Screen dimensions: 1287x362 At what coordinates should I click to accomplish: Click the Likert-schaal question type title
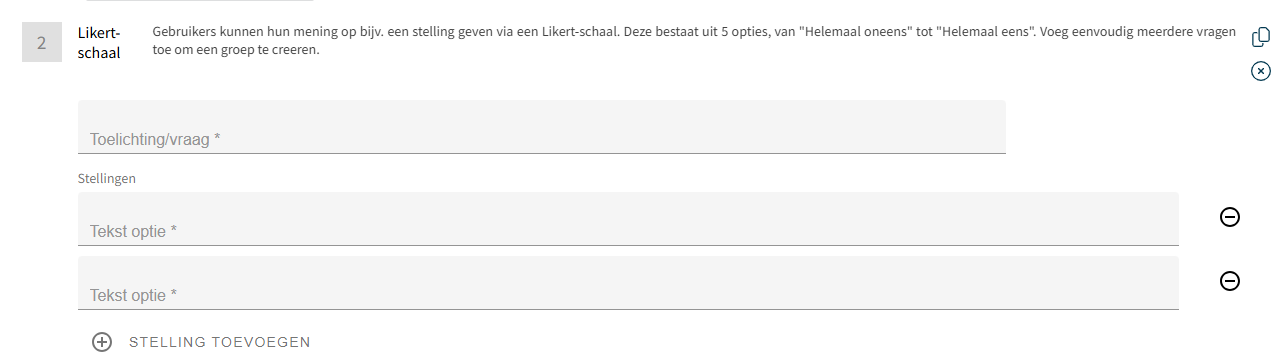[x=99, y=43]
